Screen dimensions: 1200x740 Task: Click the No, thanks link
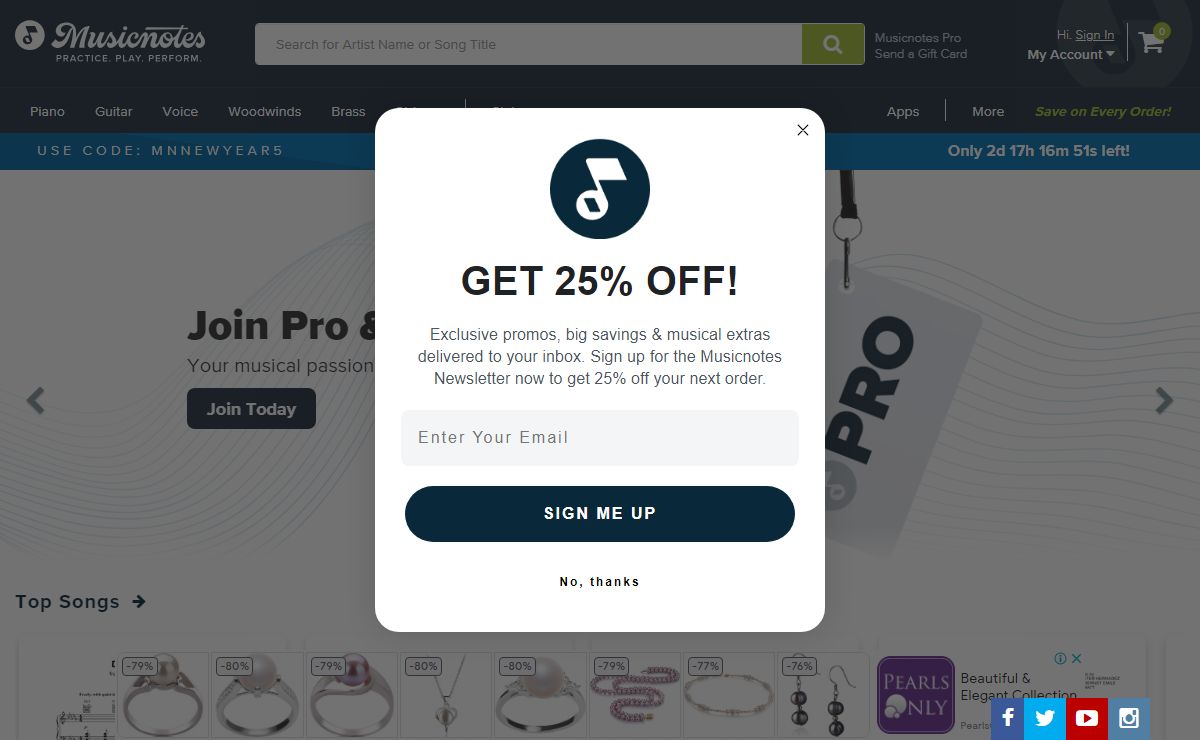coord(600,582)
